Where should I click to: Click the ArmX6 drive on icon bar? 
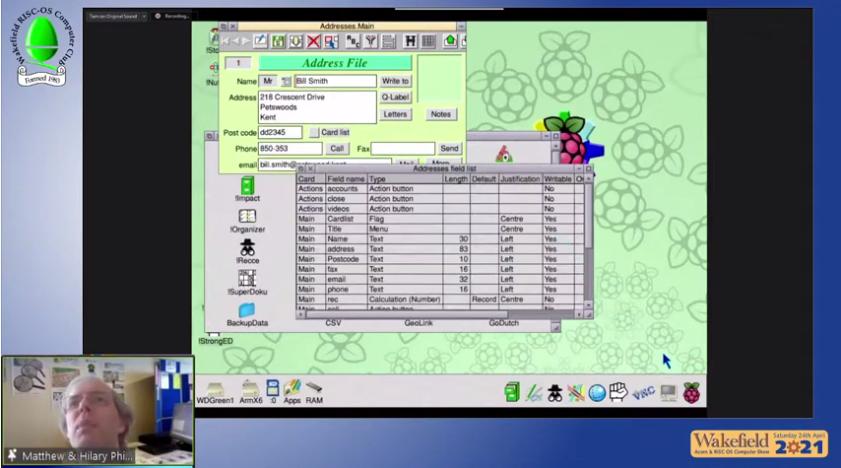click(250, 392)
